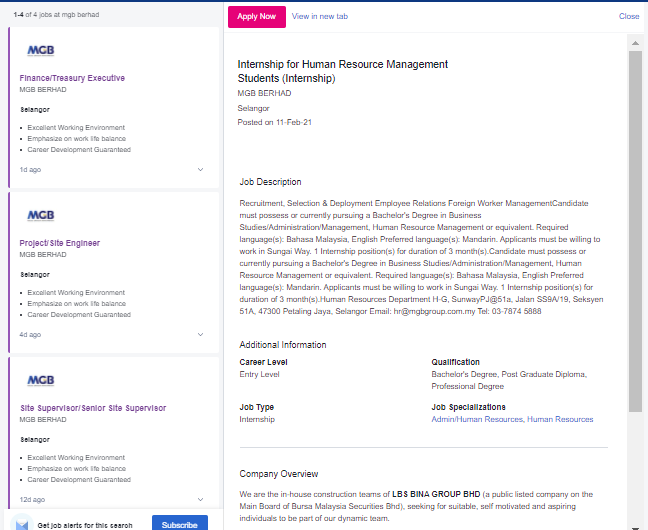Open Project/Site Engineer job title
Viewport: 648px width, 530px height.
tap(60, 243)
